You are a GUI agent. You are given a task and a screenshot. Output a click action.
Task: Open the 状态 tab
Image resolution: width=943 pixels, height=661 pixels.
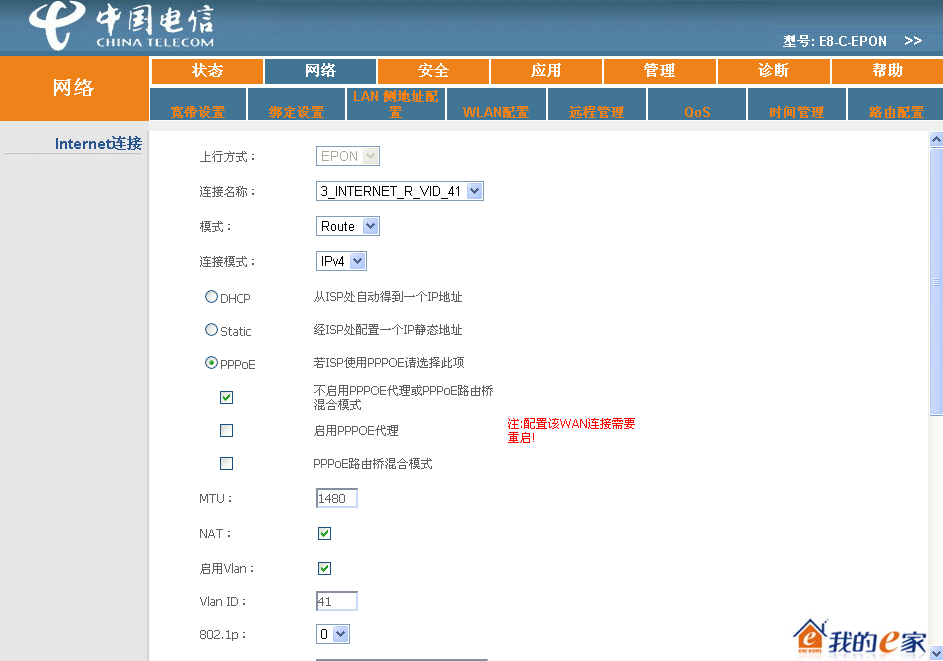(207, 71)
